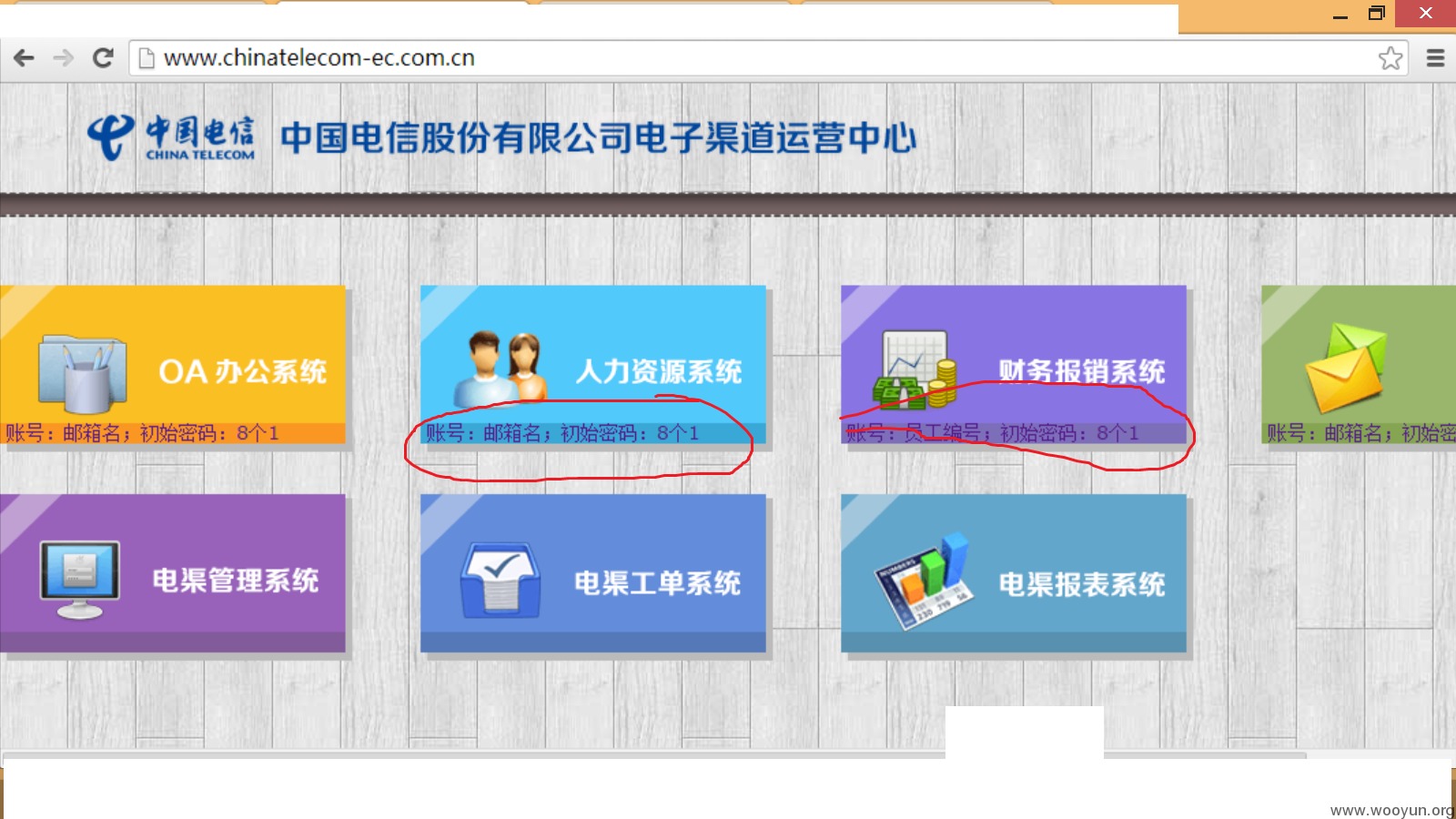1456x819 pixels.
Task: Open the OA 办公系统 tile
Action: point(173,365)
